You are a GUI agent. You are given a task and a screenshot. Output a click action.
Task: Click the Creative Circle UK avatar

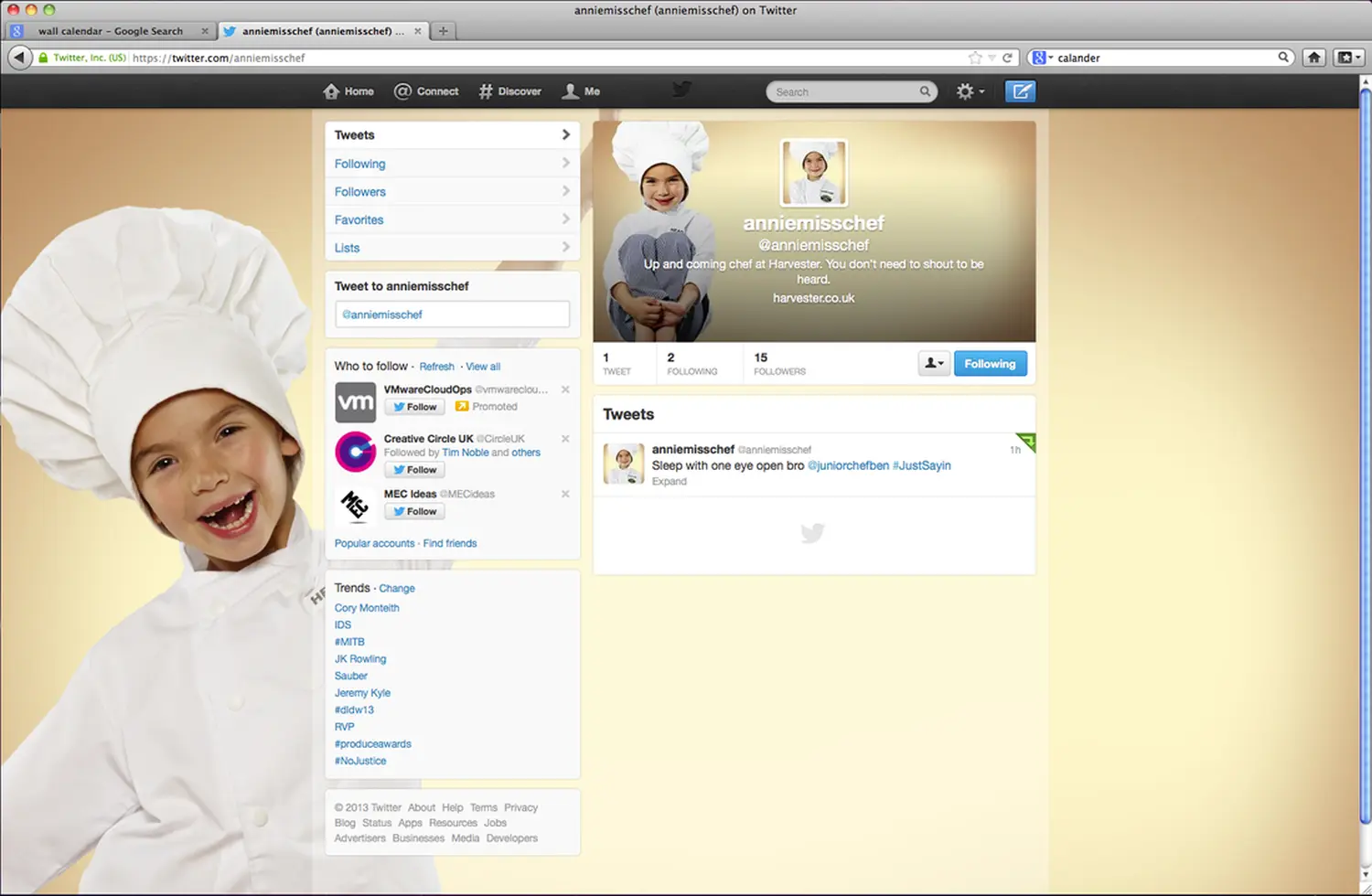[355, 452]
